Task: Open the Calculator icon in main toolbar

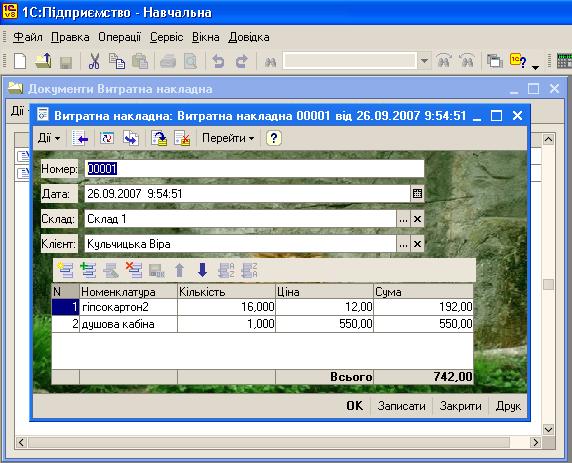Action: 564,61
